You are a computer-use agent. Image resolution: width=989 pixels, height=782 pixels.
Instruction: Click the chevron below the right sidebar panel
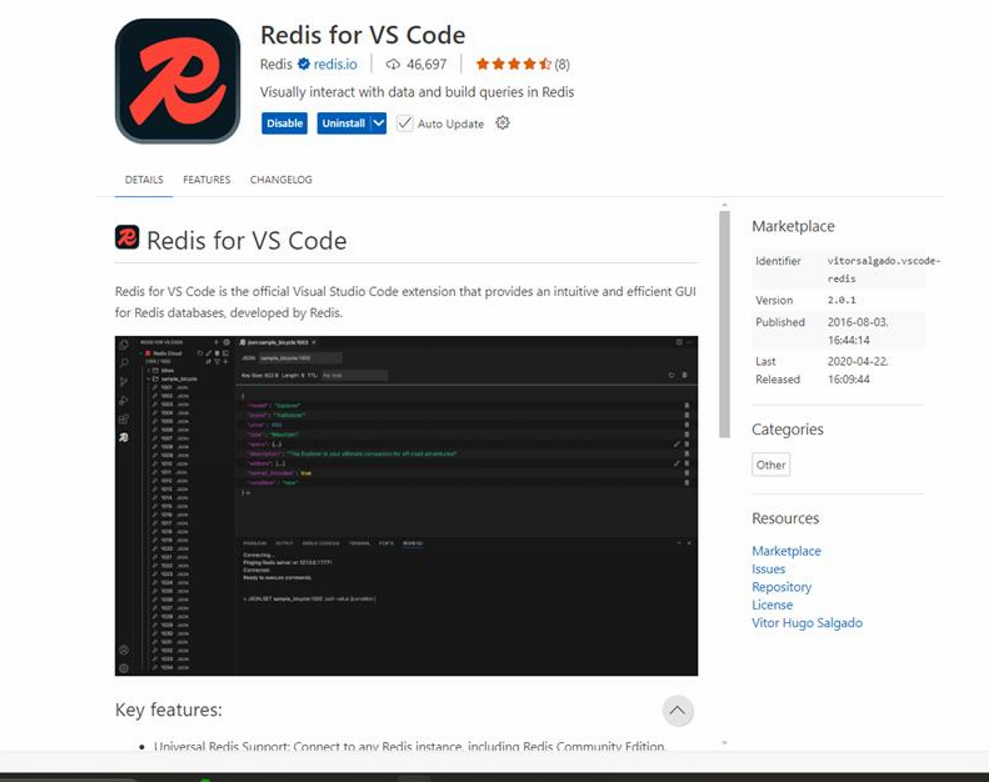pos(722,744)
